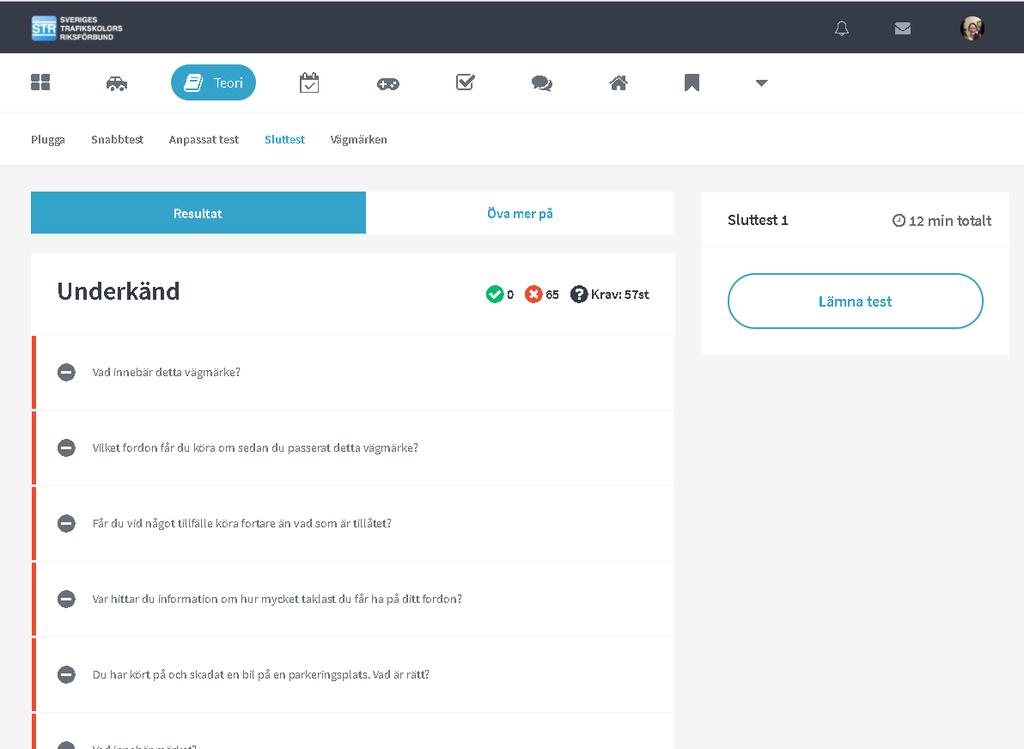Screen dimensions: 1024x749
Task: Click the Underkänd heading
Action: click(118, 291)
